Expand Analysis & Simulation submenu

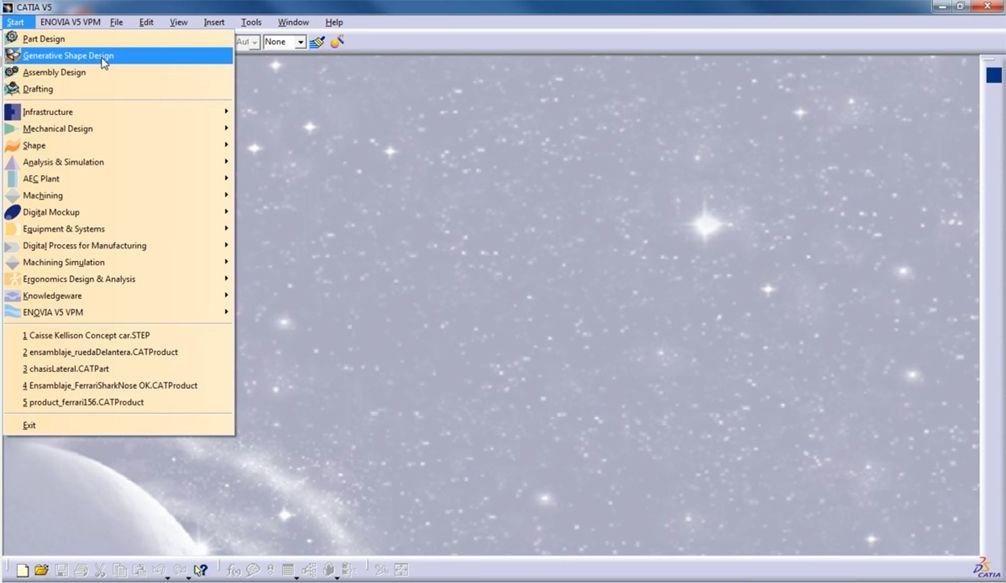click(118, 162)
